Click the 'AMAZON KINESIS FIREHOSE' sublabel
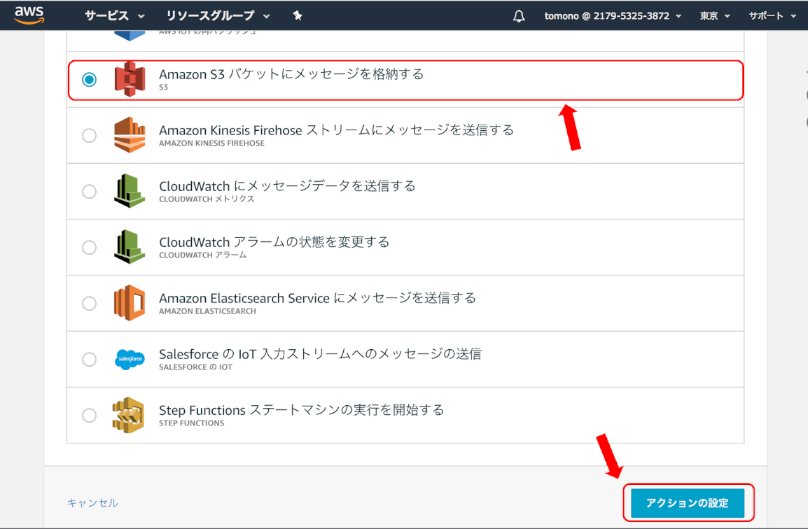 coord(212,143)
